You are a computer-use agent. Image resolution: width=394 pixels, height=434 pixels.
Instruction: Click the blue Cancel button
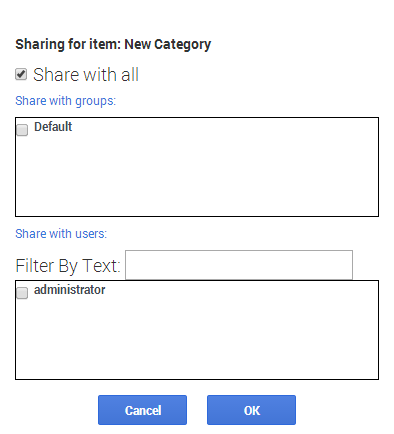[142, 410]
